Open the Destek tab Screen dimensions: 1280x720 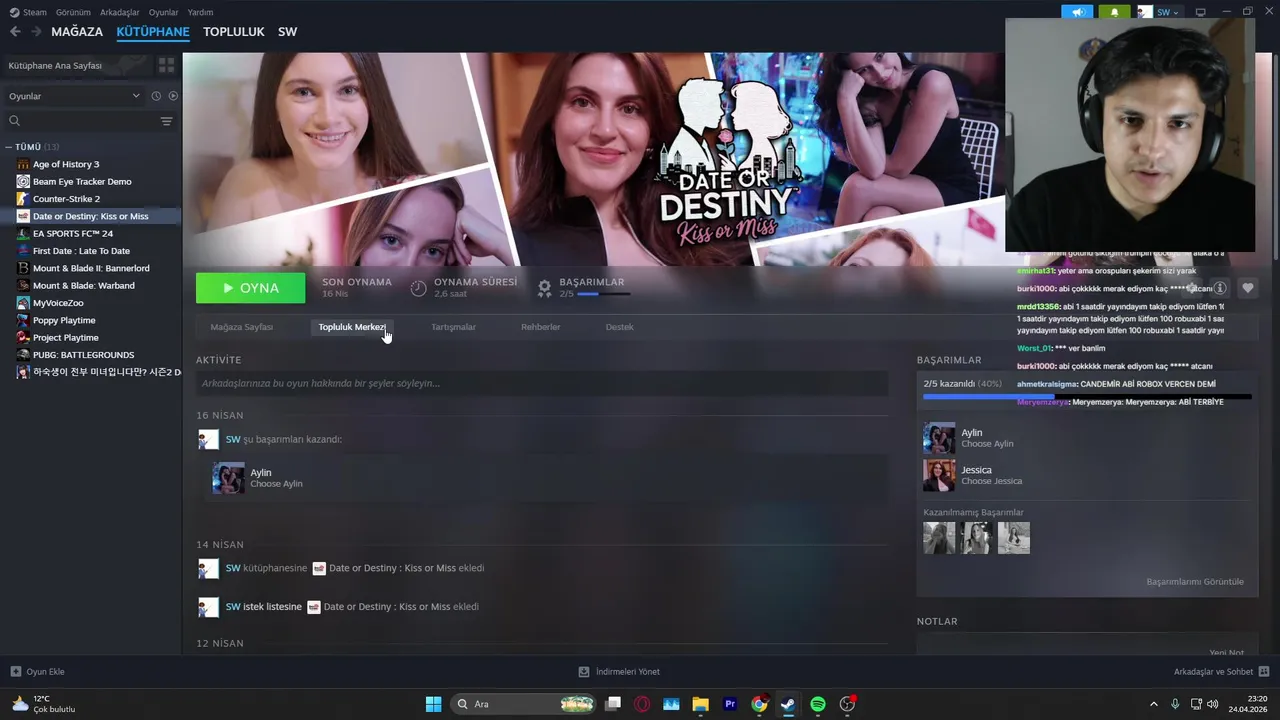coord(619,327)
